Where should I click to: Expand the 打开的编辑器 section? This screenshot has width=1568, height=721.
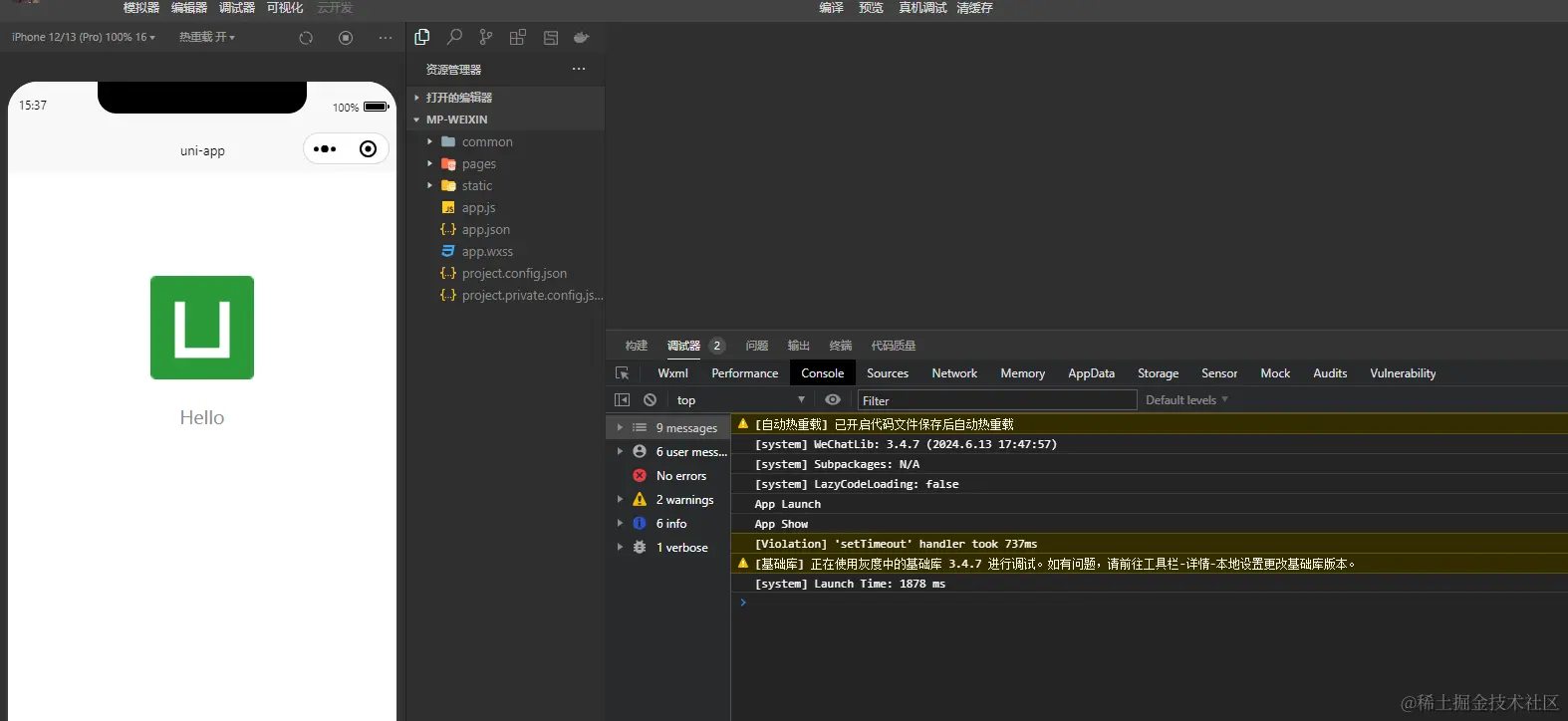coord(505,98)
